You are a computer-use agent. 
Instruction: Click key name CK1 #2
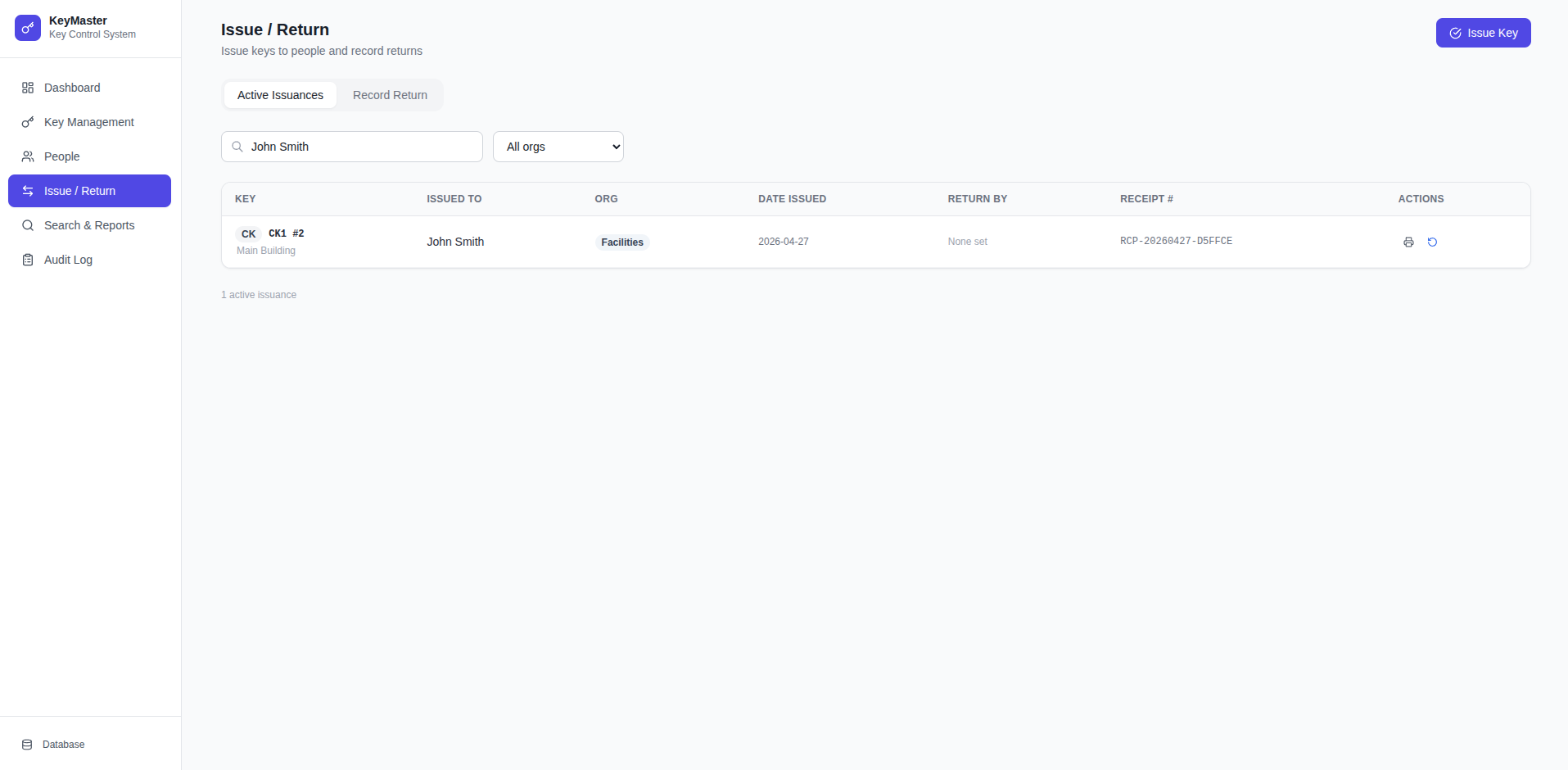[286, 233]
